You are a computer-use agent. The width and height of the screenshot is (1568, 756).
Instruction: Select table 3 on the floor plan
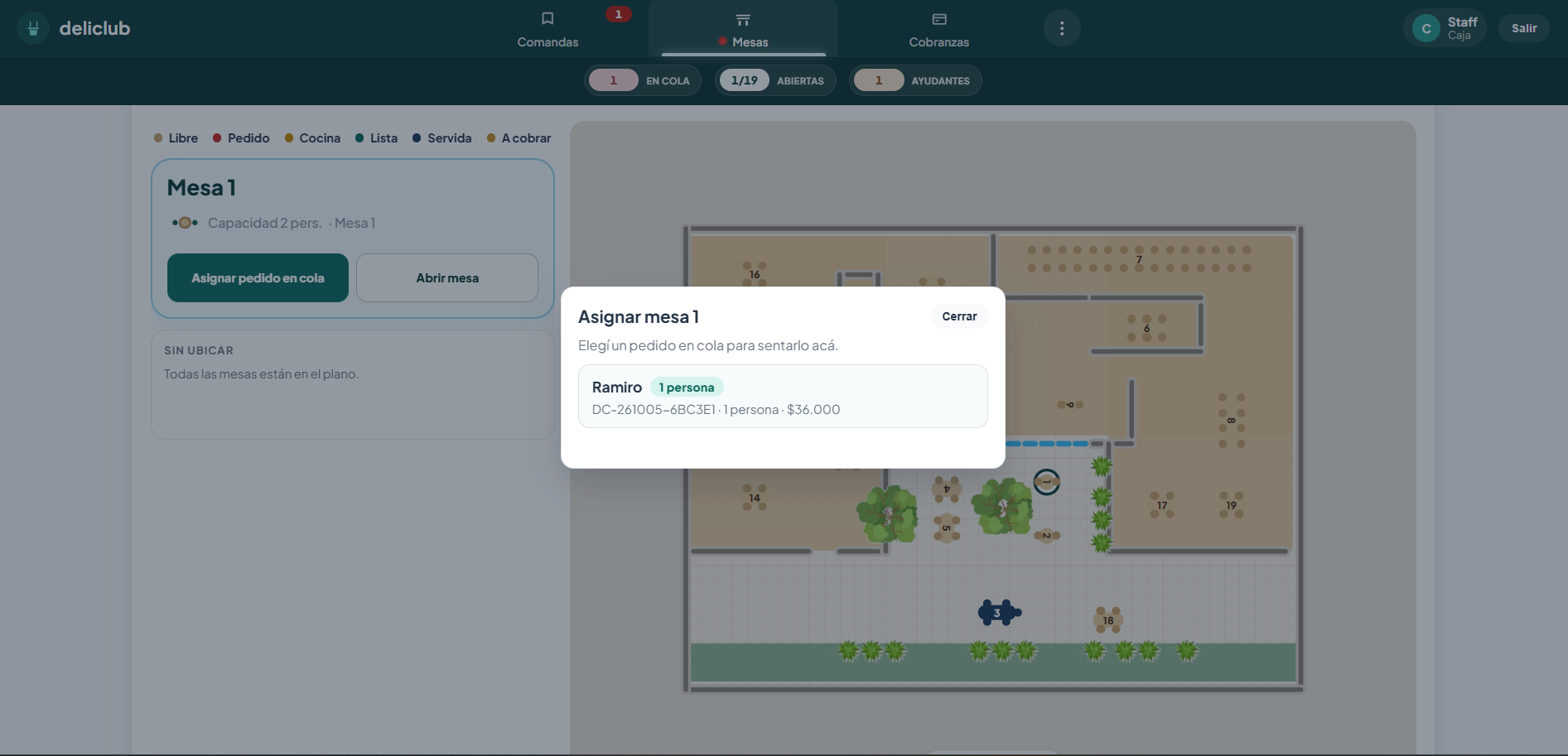coord(999,613)
